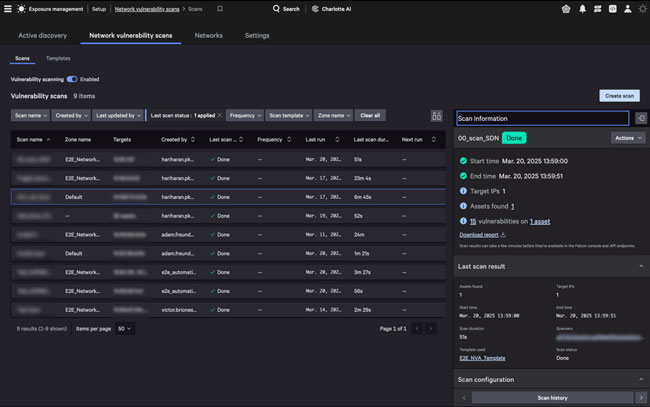Open the column layout settings icon

coord(437,116)
